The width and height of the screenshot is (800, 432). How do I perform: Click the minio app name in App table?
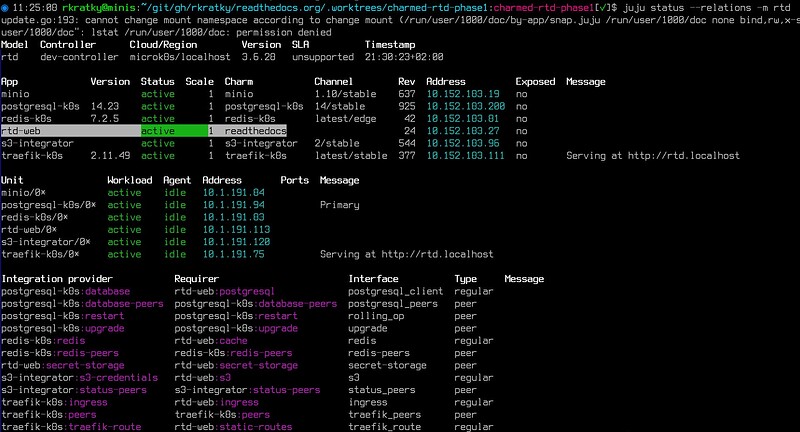pos(15,94)
